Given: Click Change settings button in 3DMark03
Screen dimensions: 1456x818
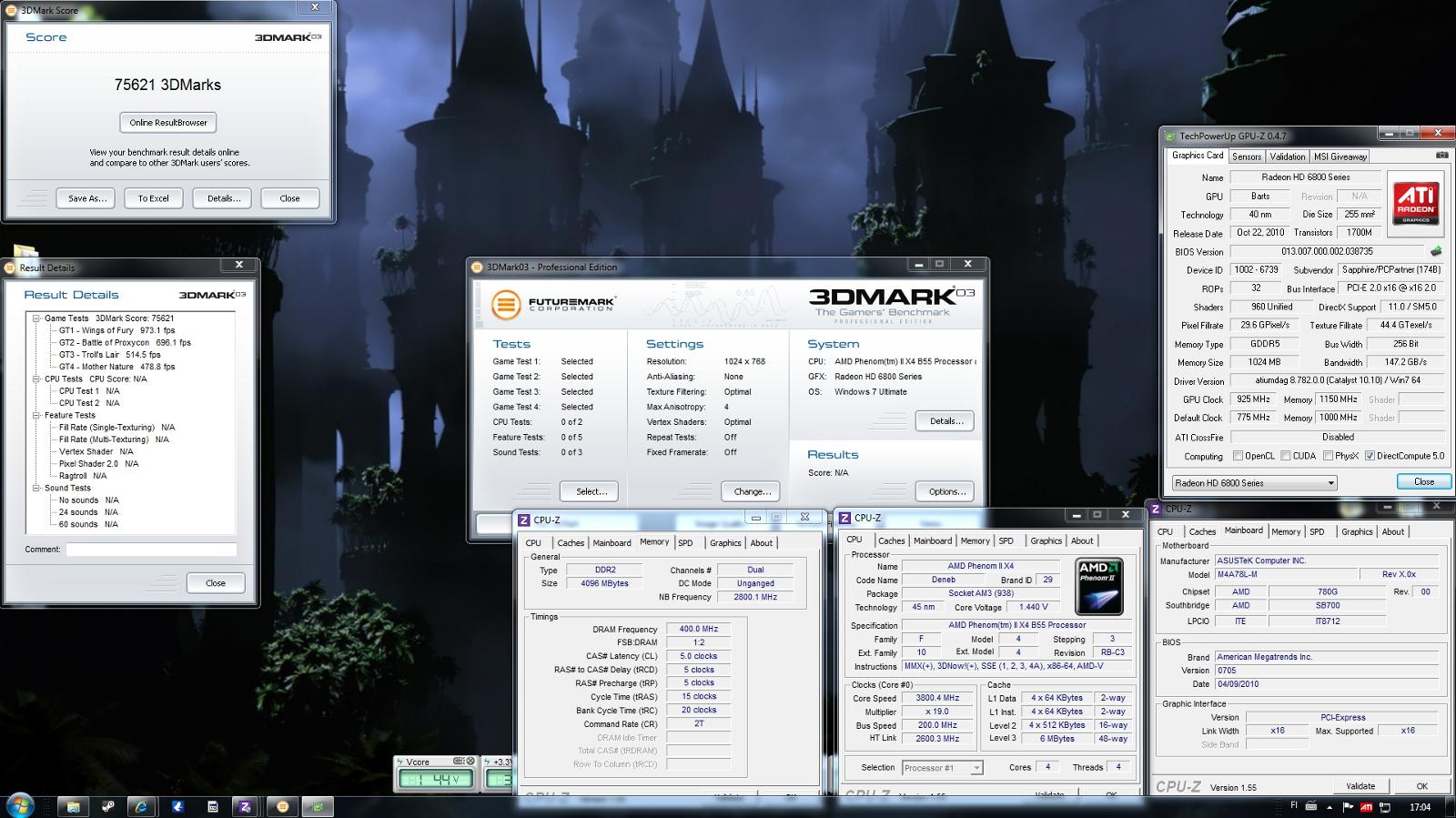Looking at the screenshot, I should pyautogui.click(x=751, y=491).
